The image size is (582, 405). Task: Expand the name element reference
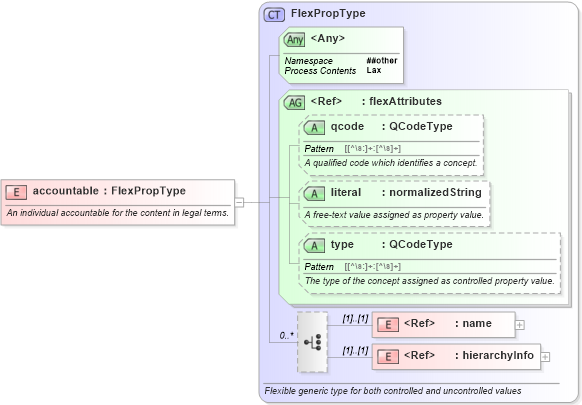(x=520, y=325)
